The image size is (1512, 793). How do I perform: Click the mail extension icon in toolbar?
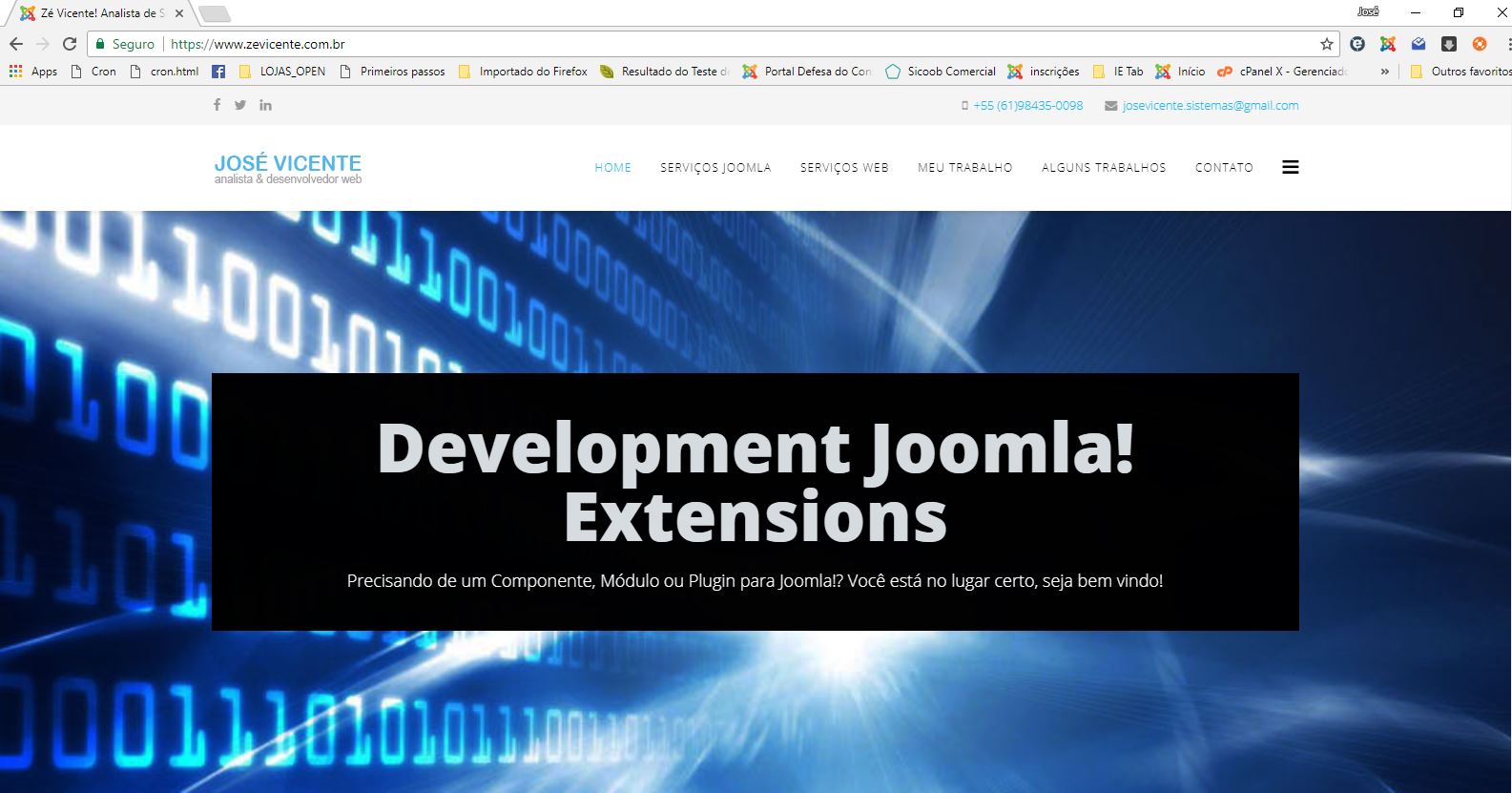1419,44
